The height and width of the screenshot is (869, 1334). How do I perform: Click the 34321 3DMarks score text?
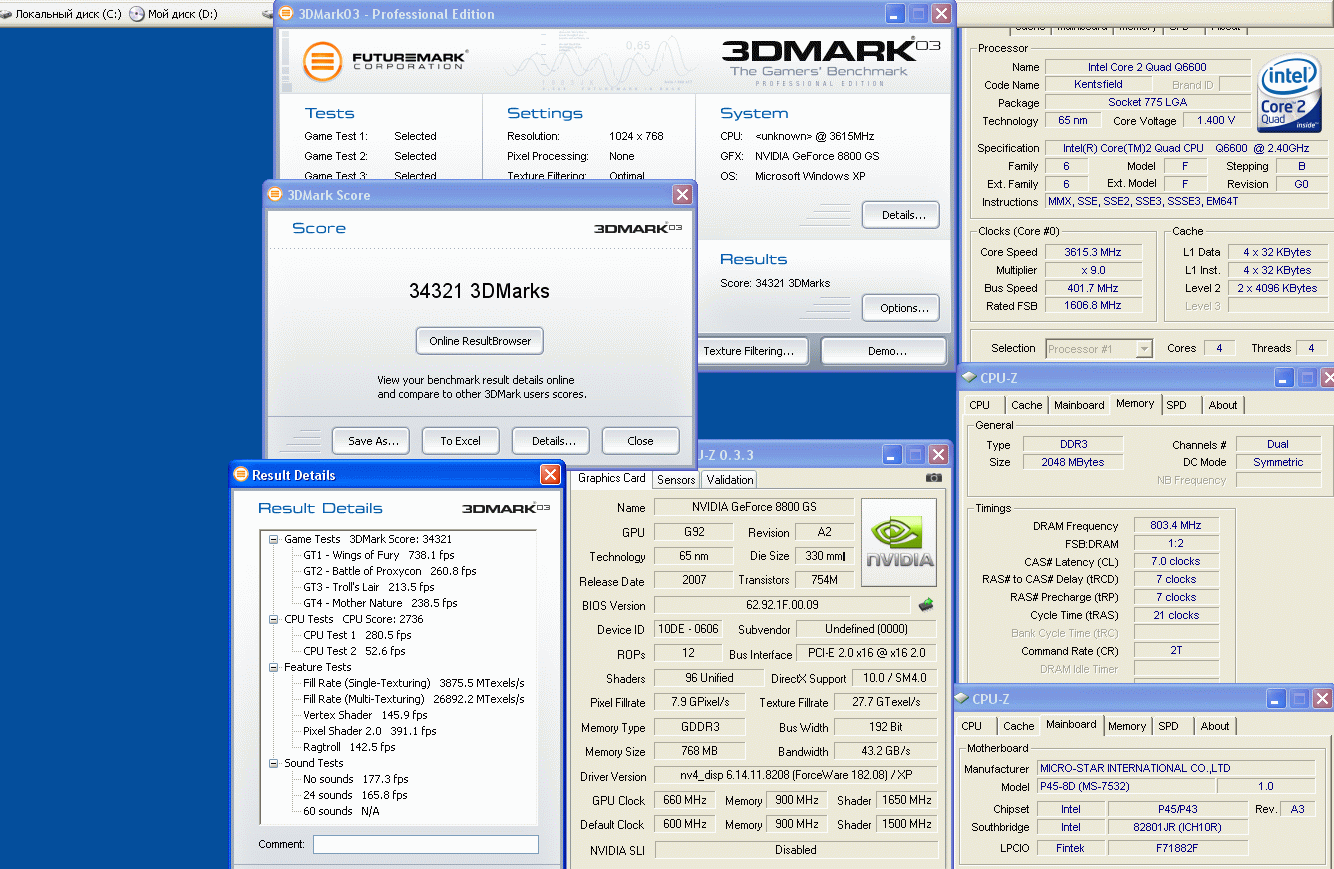pyautogui.click(x=479, y=292)
